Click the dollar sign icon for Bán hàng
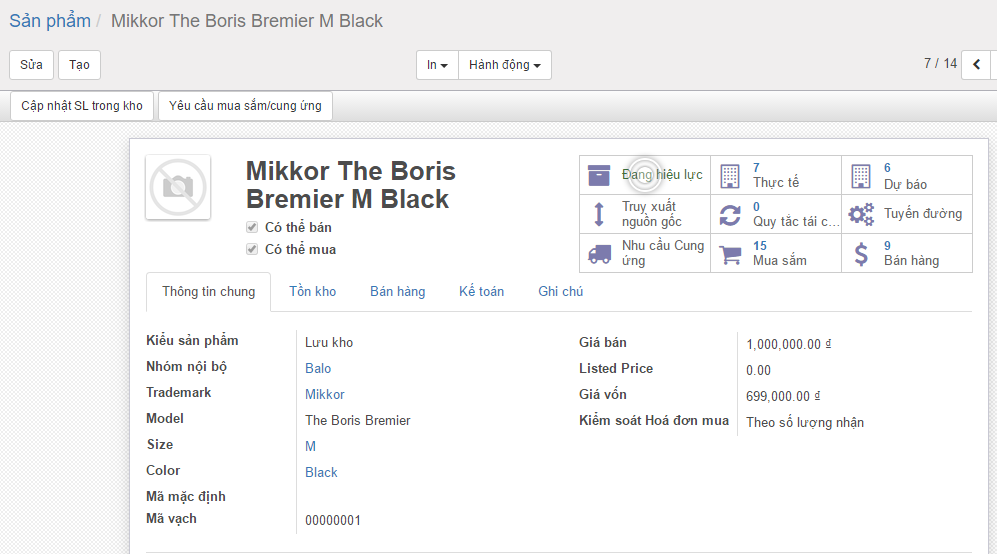This screenshot has height=554, width=997. click(x=861, y=254)
